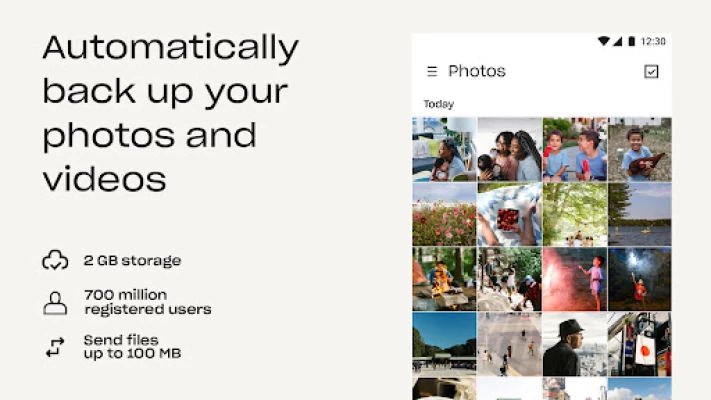Click the send files arrows icon

[55, 347]
